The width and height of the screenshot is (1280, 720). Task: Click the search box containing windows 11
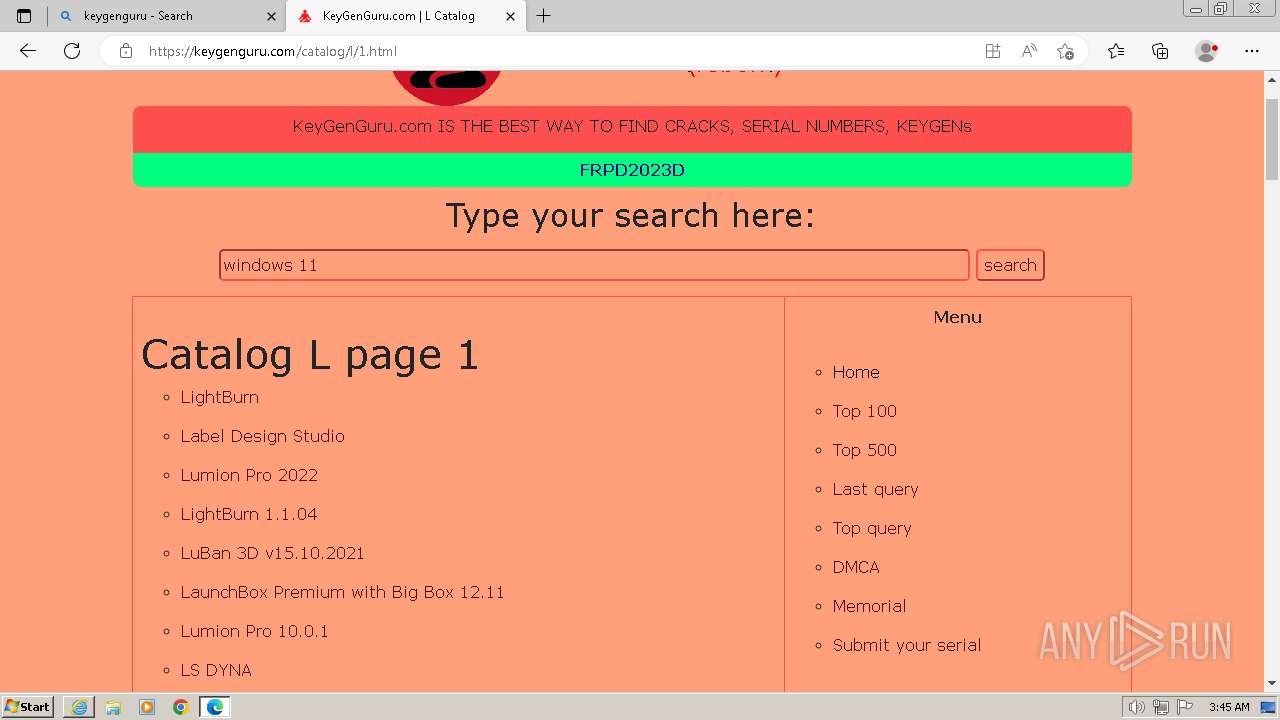tap(594, 265)
